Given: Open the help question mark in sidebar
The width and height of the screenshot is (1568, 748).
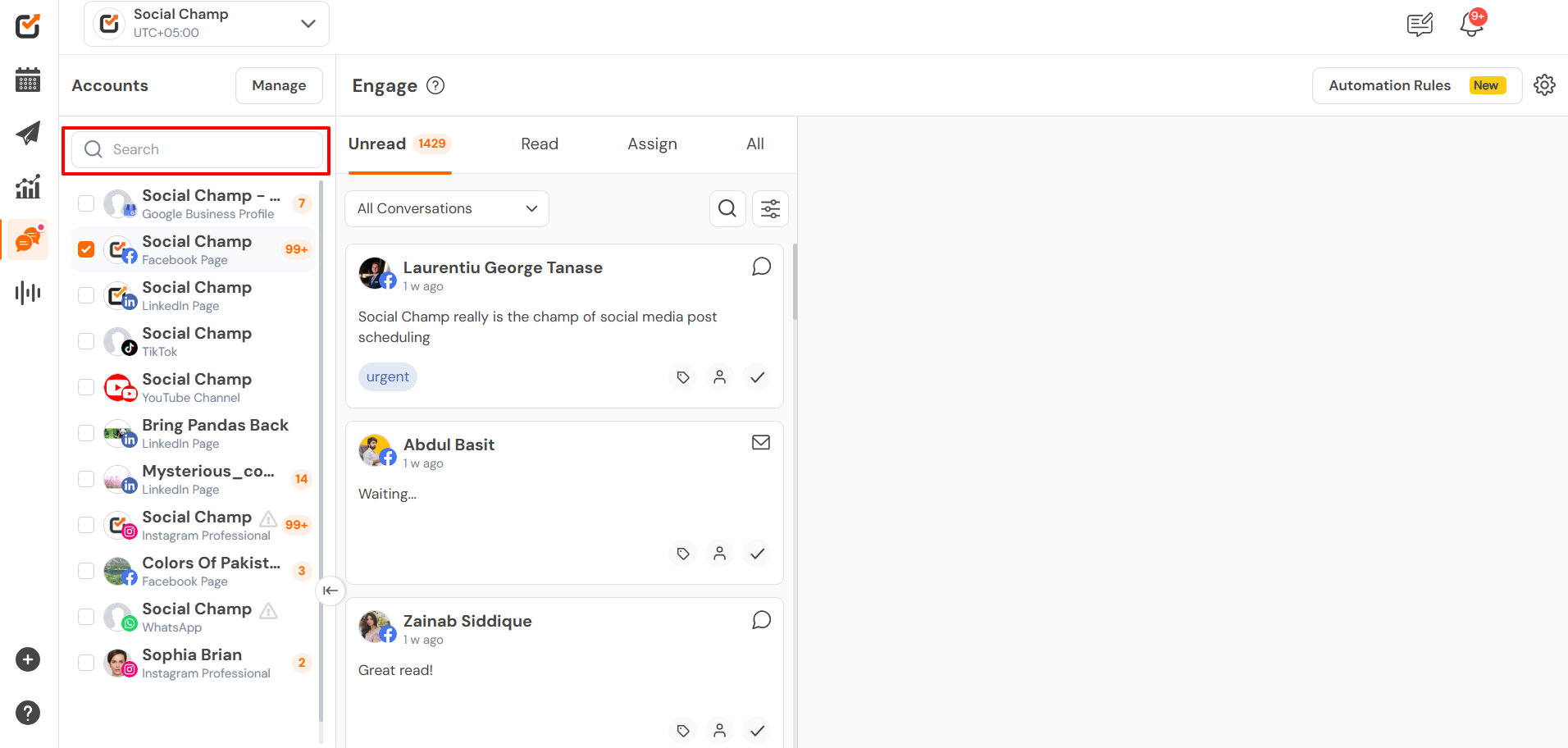Looking at the screenshot, I should click(x=28, y=713).
